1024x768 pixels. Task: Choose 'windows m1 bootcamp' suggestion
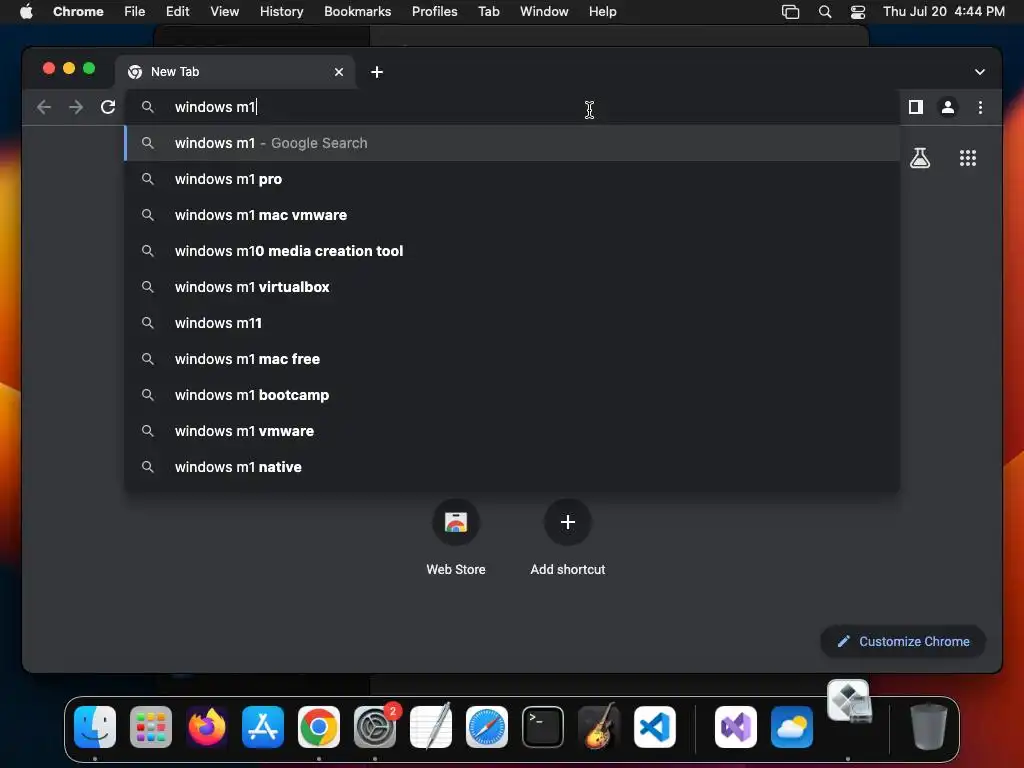[x=512, y=395]
